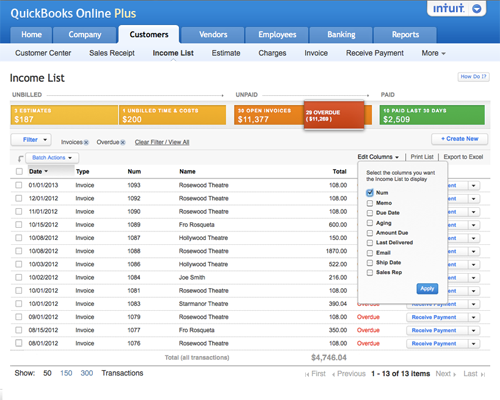Click Receive Payment for invoice 1079
This screenshot has width=500, height=400.
pyautogui.click(x=434, y=317)
